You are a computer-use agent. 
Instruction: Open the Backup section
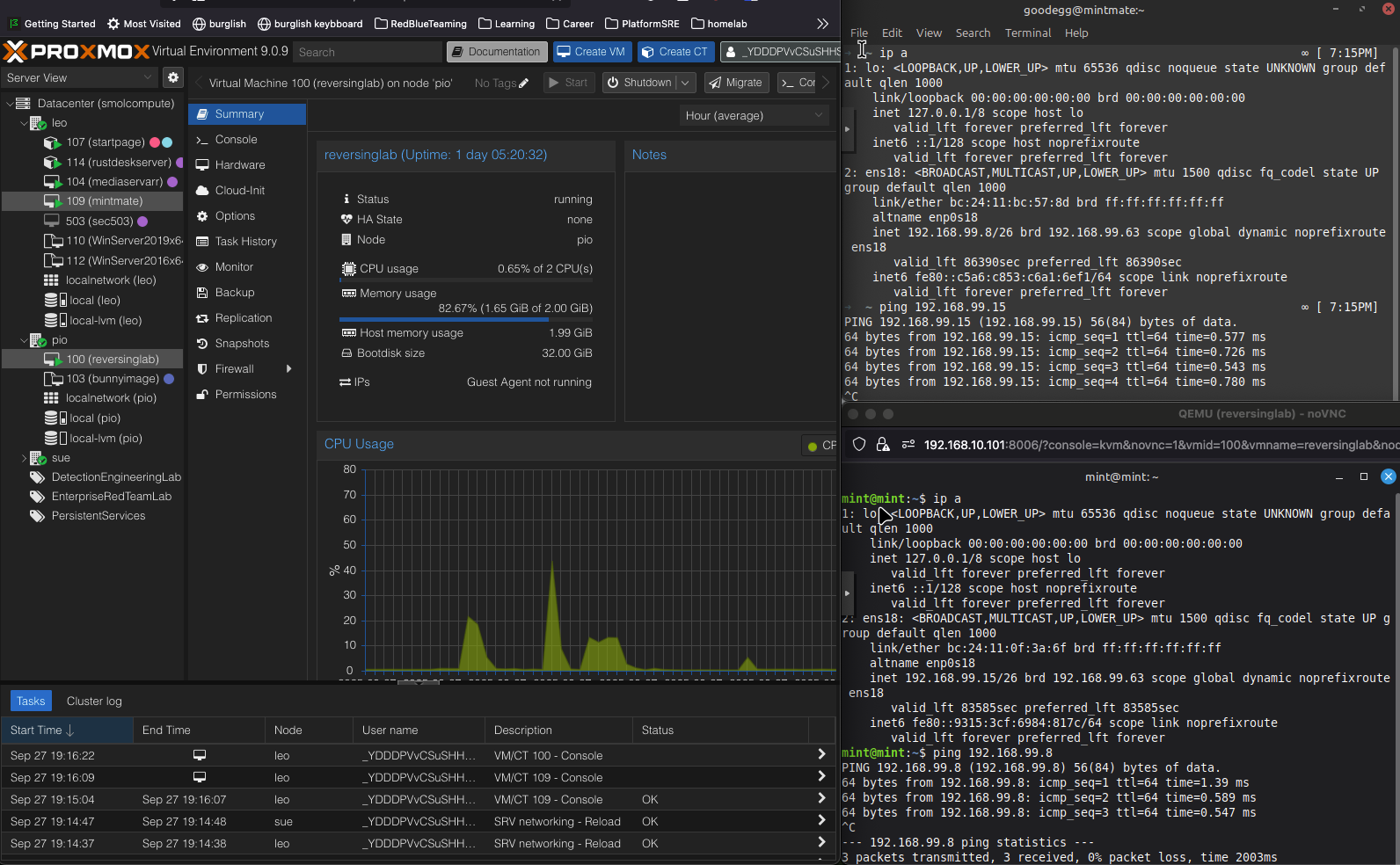(x=235, y=293)
